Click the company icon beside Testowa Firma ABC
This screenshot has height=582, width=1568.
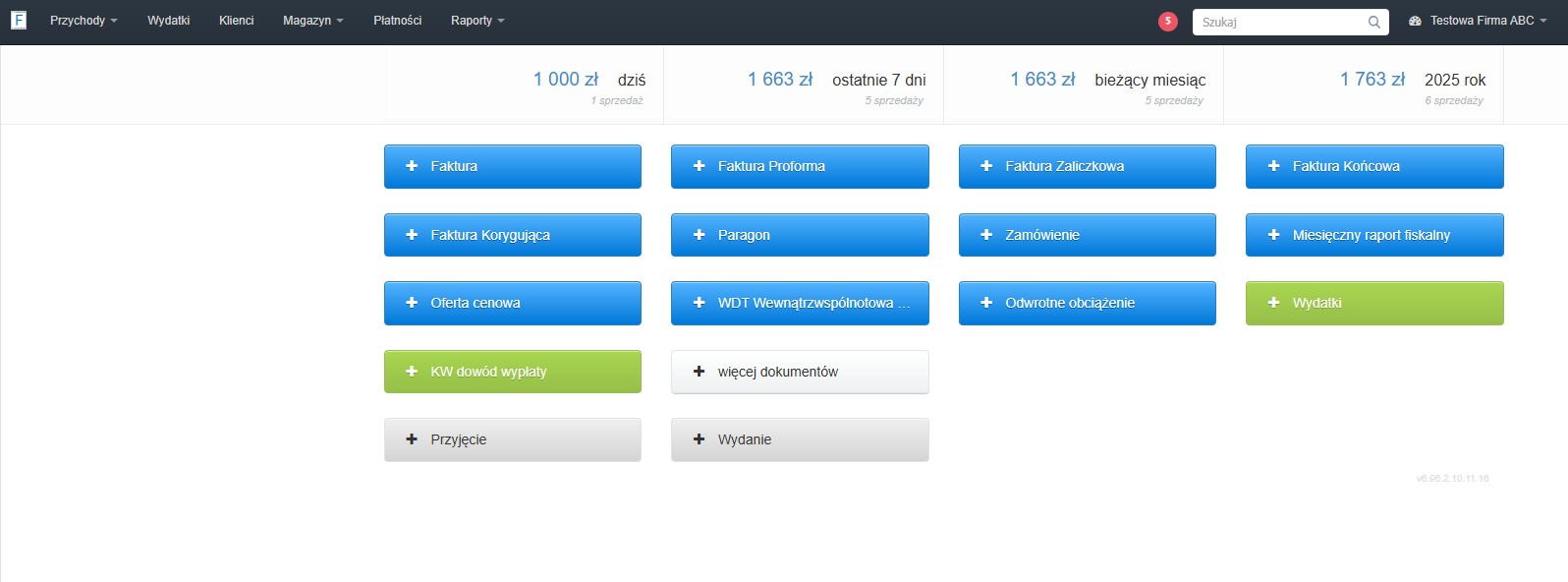tap(1415, 21)
